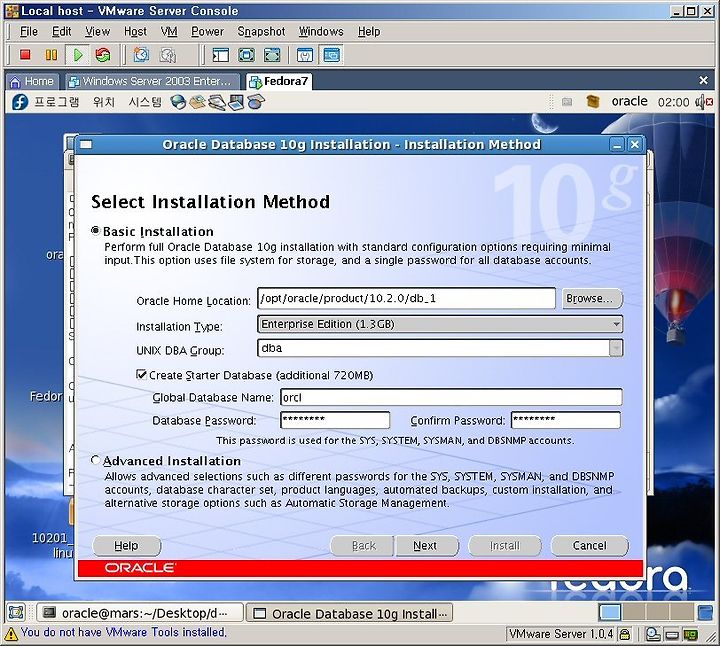Open Fedora main menu logo
The image size is (720, 646).
click(x=19, y=102)
